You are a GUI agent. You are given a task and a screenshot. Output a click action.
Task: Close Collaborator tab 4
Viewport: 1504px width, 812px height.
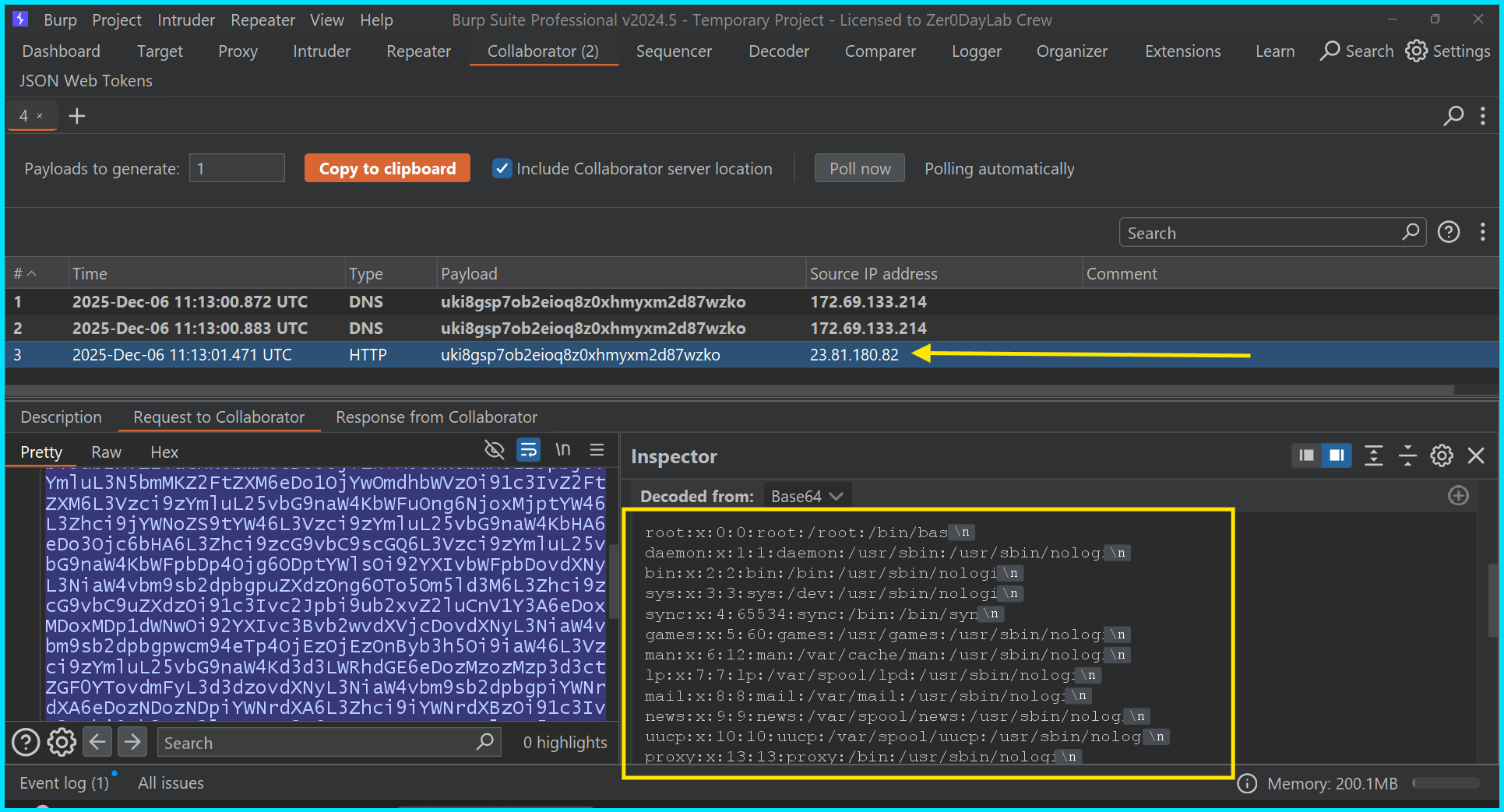point(40,116)
